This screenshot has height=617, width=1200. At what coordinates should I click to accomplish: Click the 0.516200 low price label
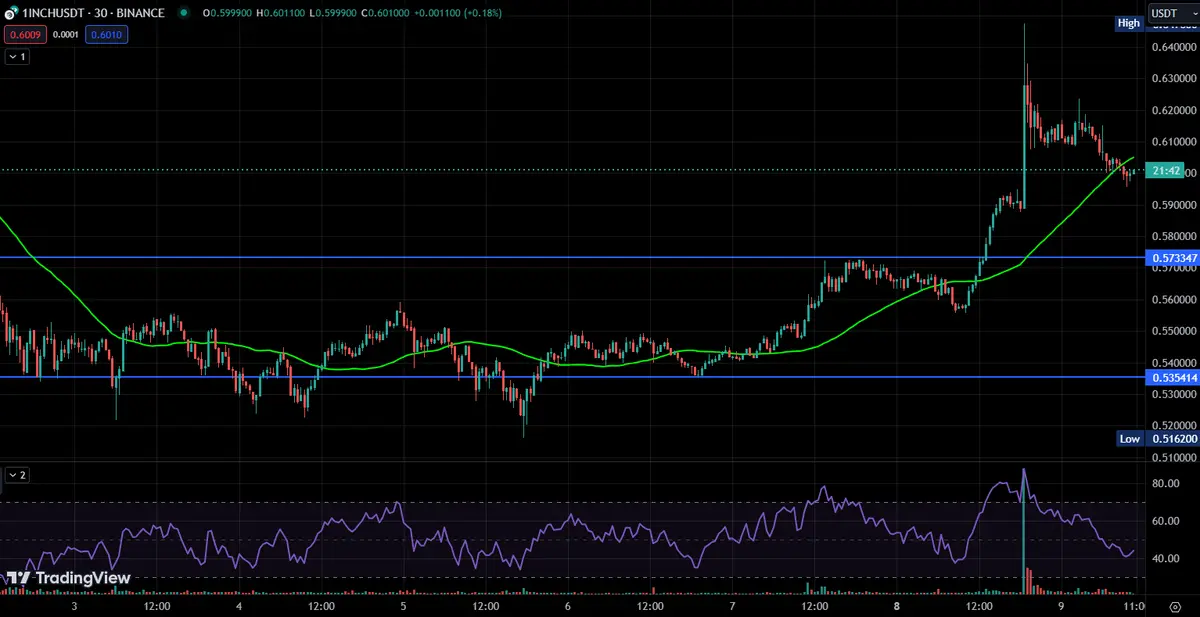click(x=1171, y=438)
